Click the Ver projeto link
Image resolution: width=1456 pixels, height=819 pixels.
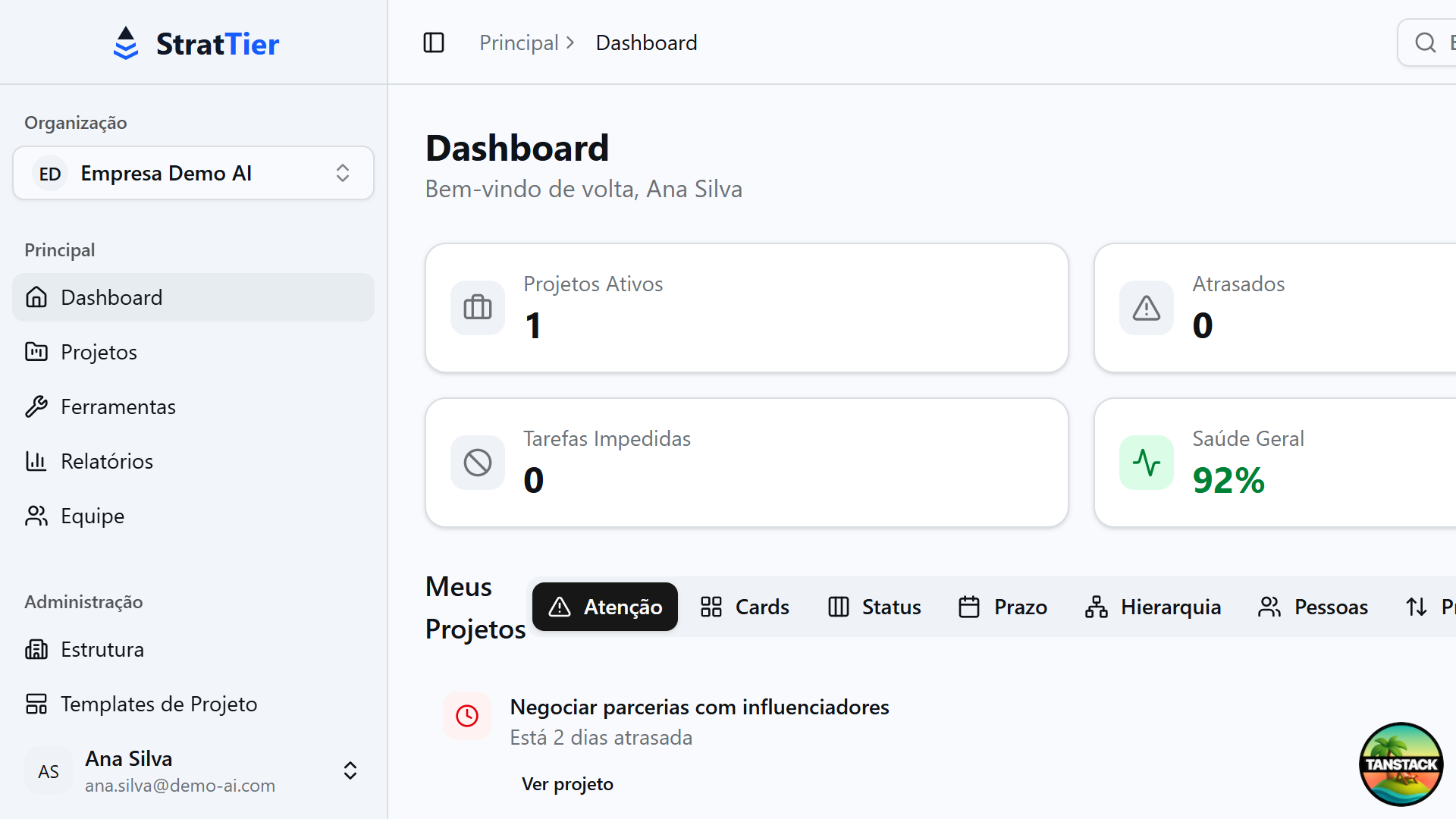(567, 783)
